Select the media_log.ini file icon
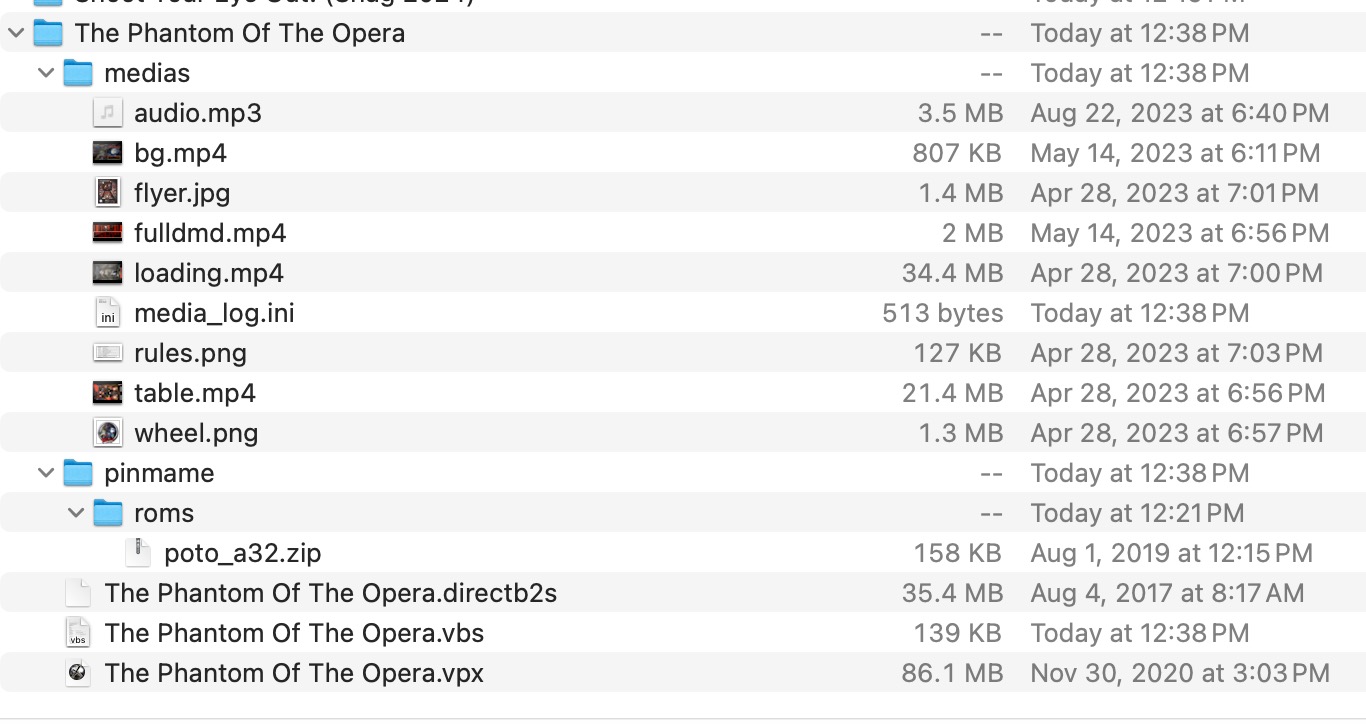The image size is (1366, 724). [107, 313]
